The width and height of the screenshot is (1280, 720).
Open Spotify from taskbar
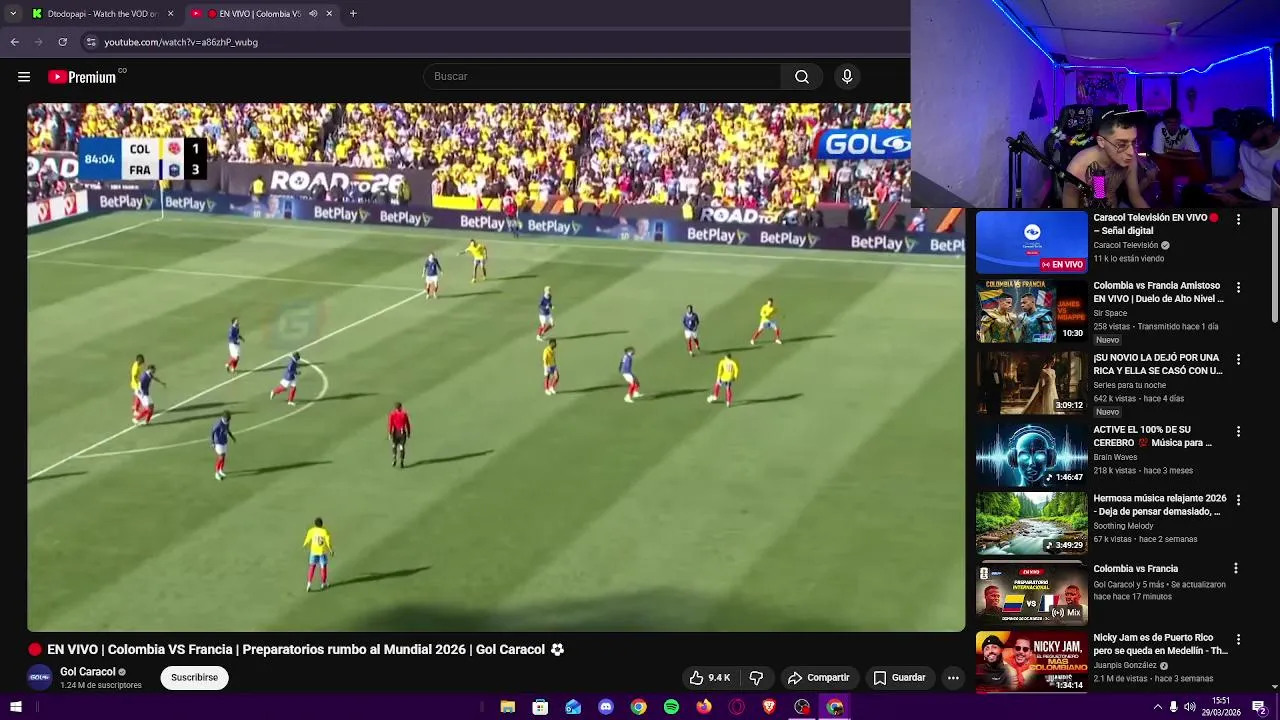pyautogui.click(x=671, y=707)
